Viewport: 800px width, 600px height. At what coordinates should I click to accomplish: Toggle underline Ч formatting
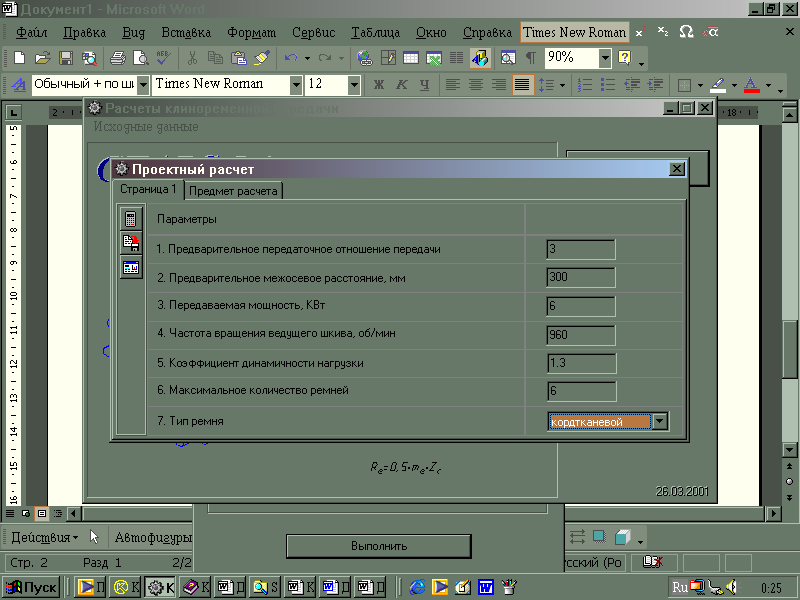[424, 84]
